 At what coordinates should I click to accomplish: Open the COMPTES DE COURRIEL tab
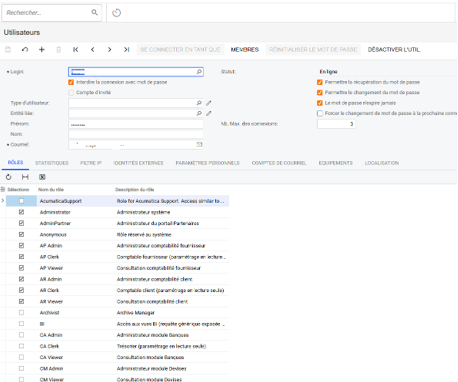coord(279,163)
